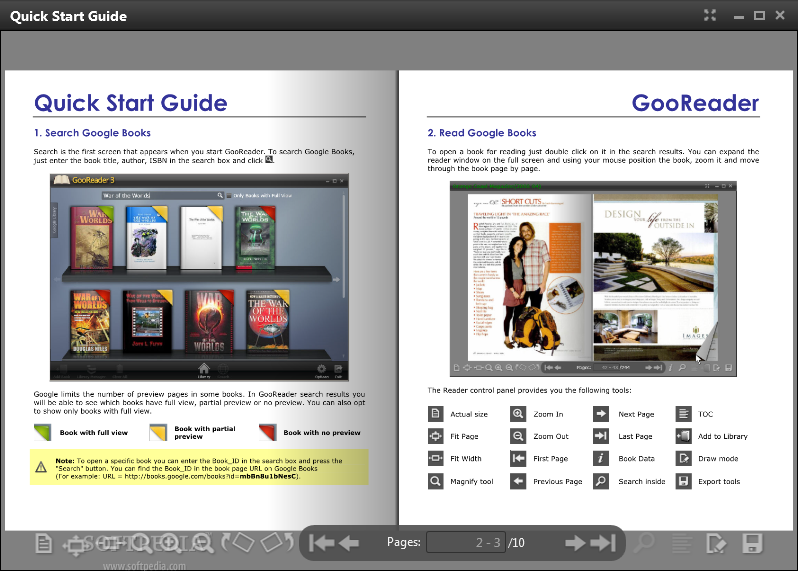798x571 pixels.
Task: Click the 'GooReader' title on right page
Action: (x=695, y=103)
